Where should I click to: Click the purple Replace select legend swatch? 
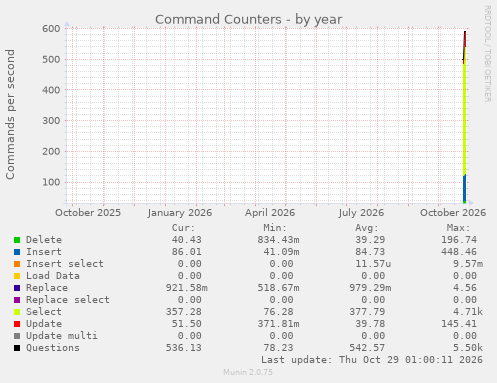pyautogui.click(x=17, y=300)
